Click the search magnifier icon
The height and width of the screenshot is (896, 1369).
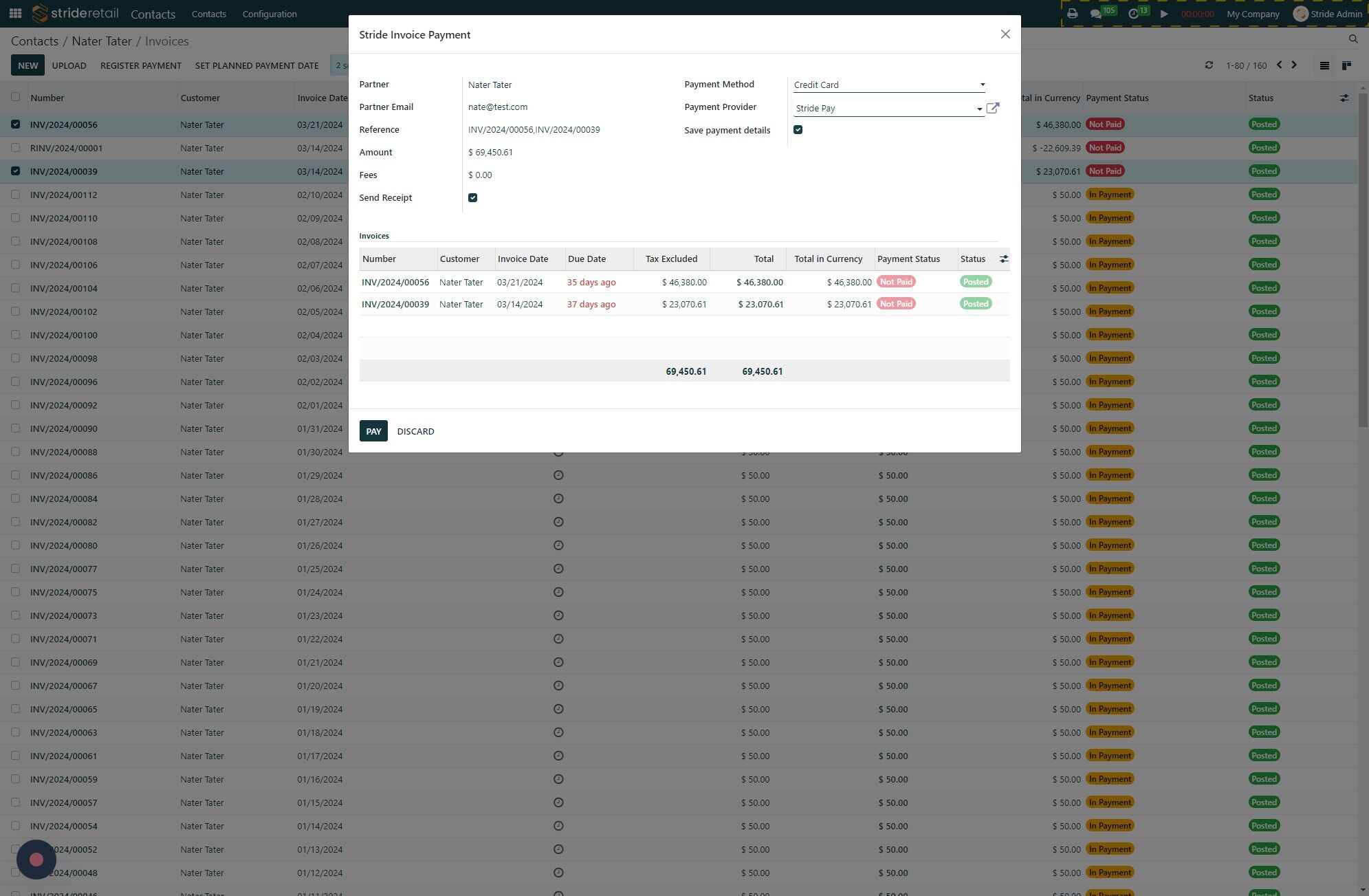click(x=1353, y=39)
